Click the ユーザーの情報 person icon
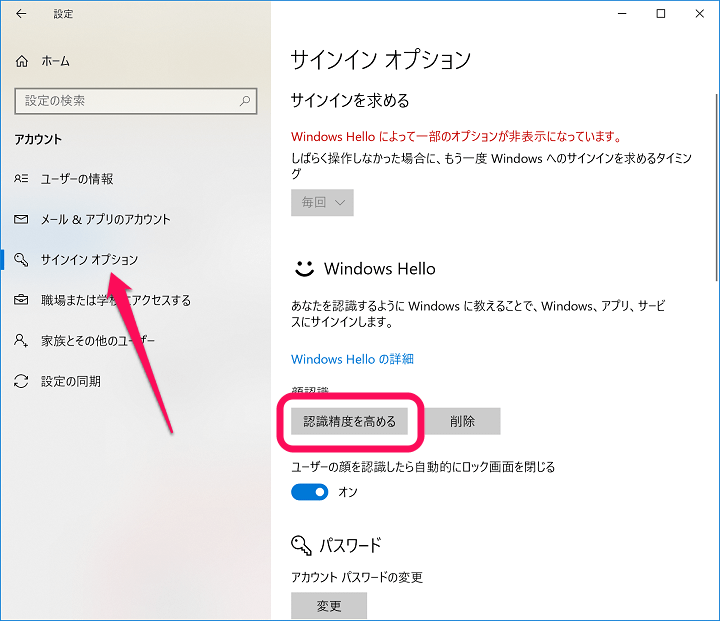720x621 pixels. 22,179
